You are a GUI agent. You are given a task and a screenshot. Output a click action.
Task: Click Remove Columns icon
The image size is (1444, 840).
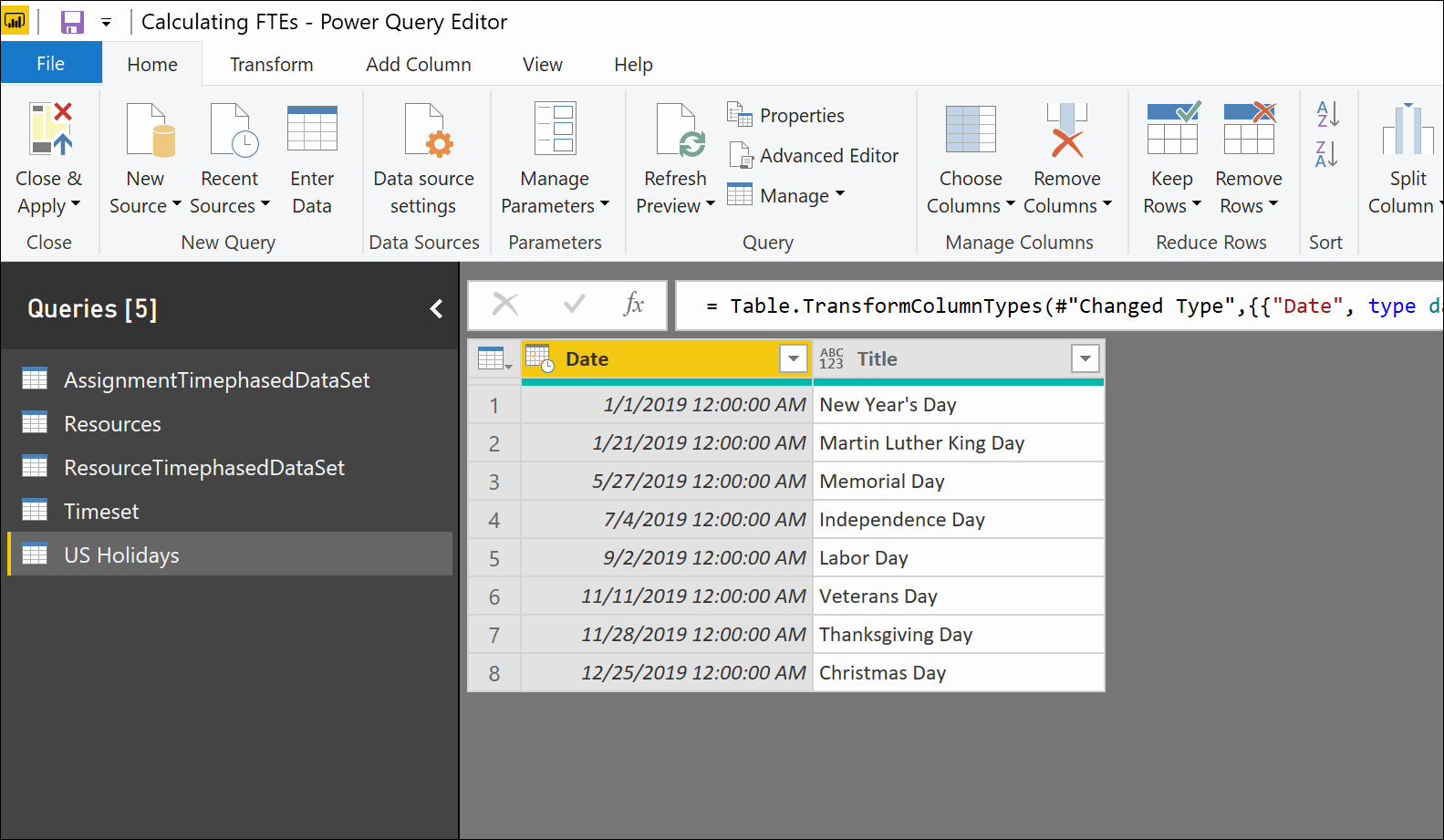coord(1067,130)
